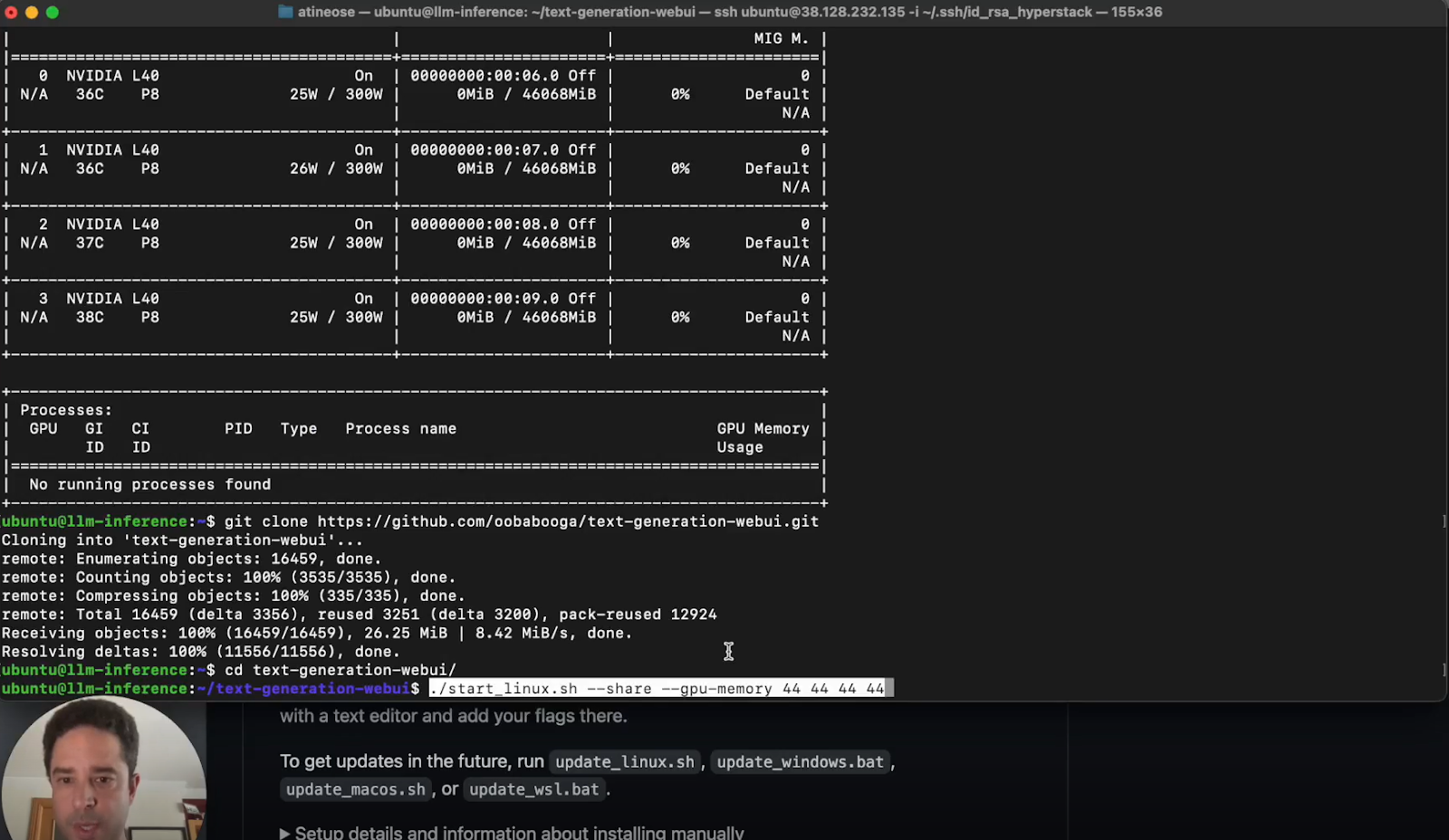Click the terminal window title text
The height and width of the screenshot is (840, 1449).
click(x=730, y=12)
